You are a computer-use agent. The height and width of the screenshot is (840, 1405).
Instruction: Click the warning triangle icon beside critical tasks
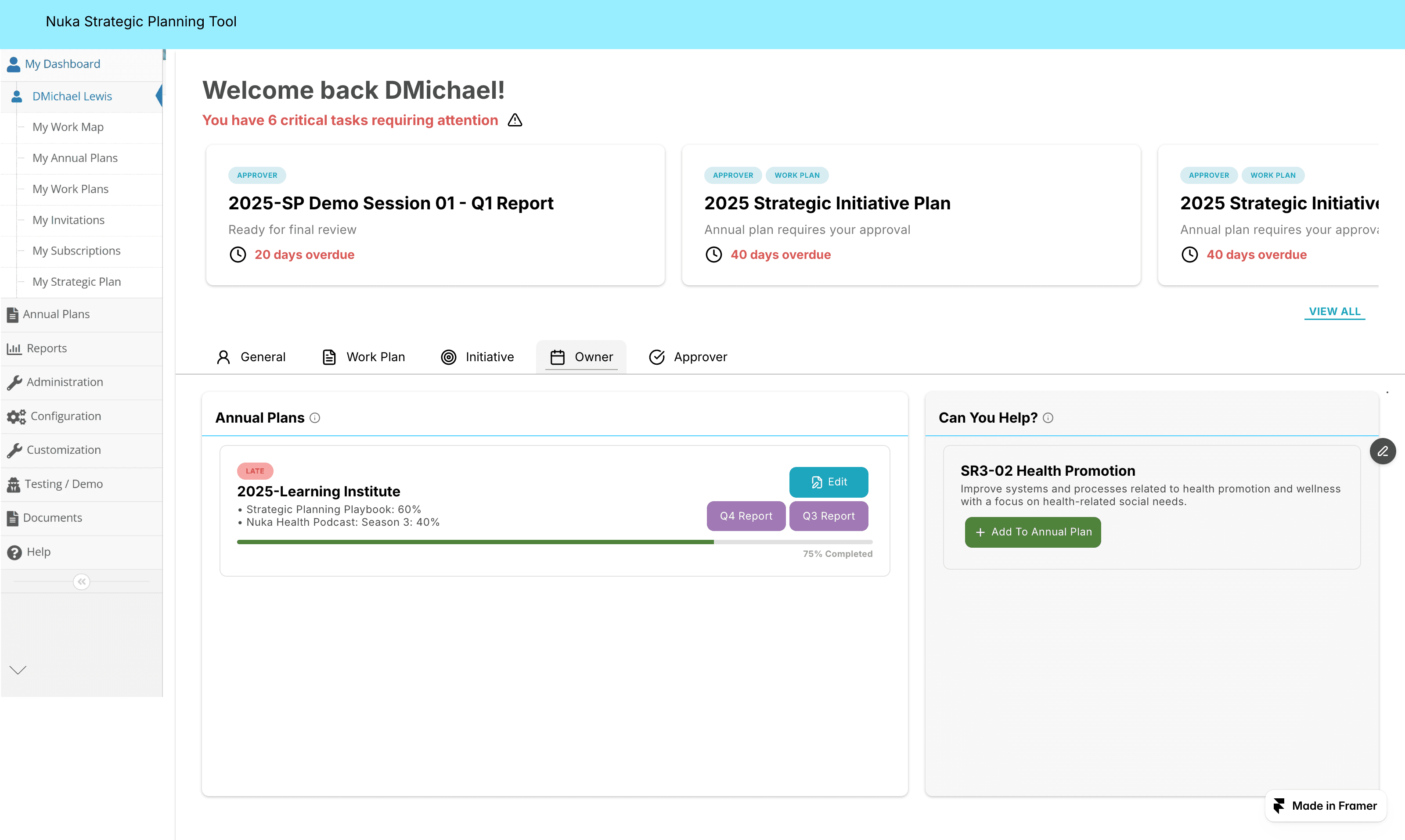(x=514, y=120)
